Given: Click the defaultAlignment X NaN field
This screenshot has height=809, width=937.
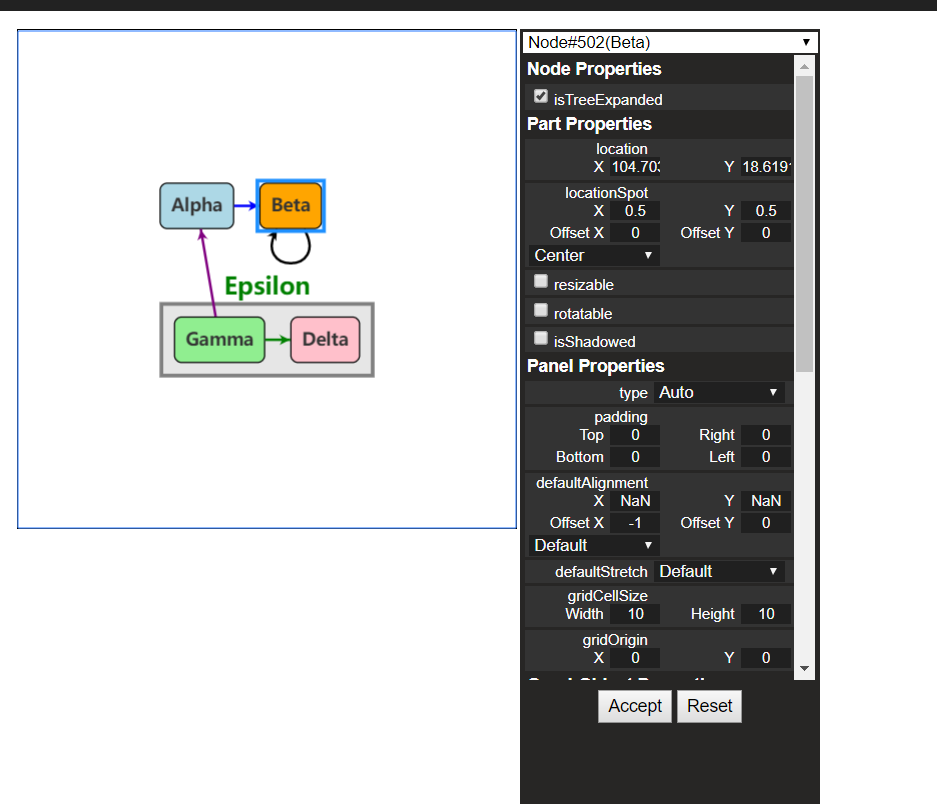Looking at the screenshot, I should (x=635, y=501).
